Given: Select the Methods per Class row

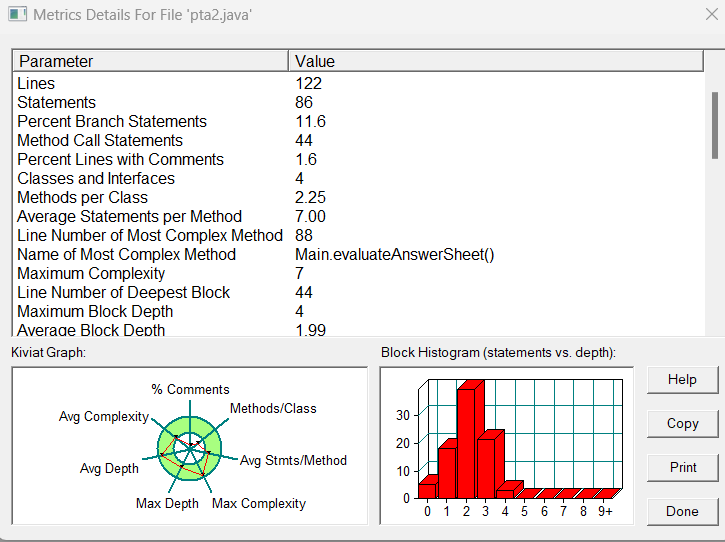Looking at the screenshot, I should click(x=358, y=197).
